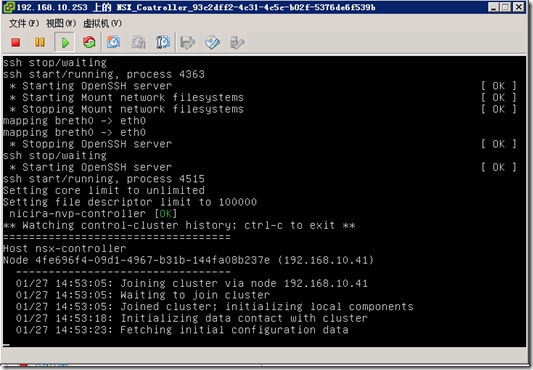Click 'ssh start/running, process 4515' line

click(x=104, y=179)
